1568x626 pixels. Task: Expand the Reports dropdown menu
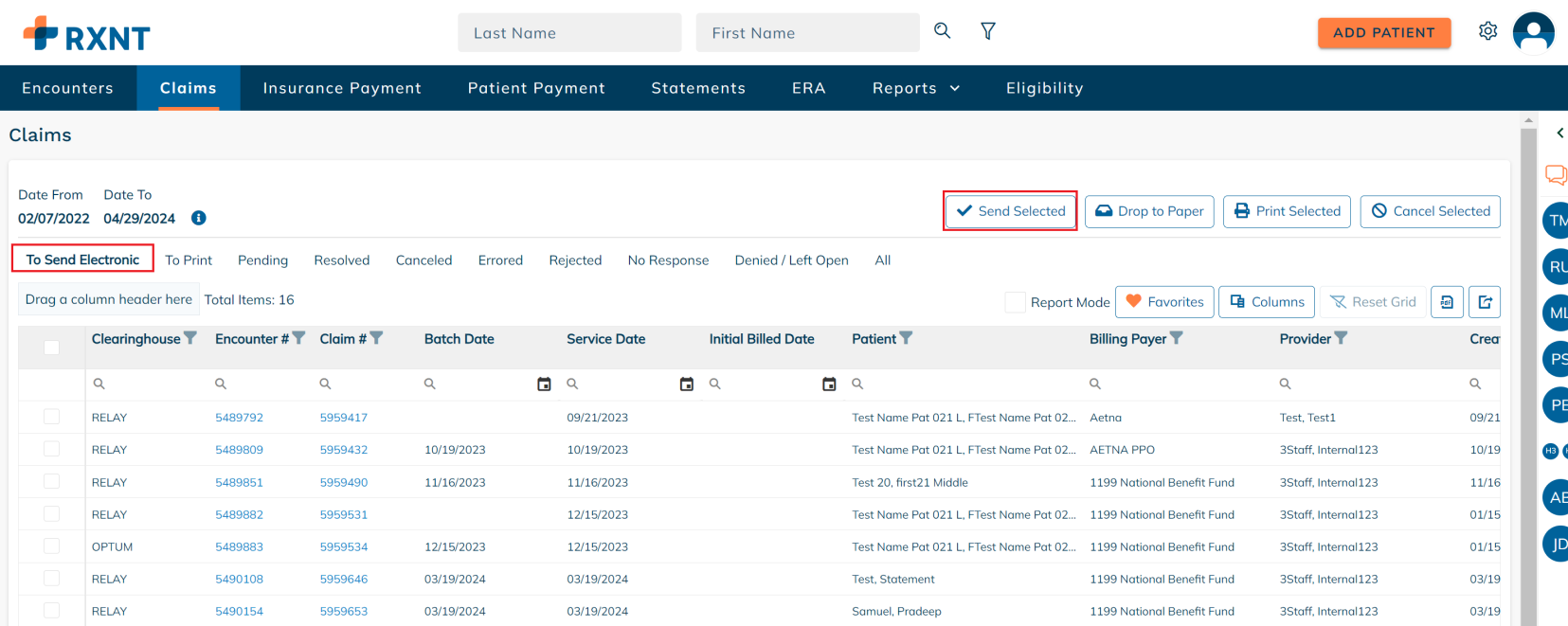pyautogui.click(x=915, y=88)
